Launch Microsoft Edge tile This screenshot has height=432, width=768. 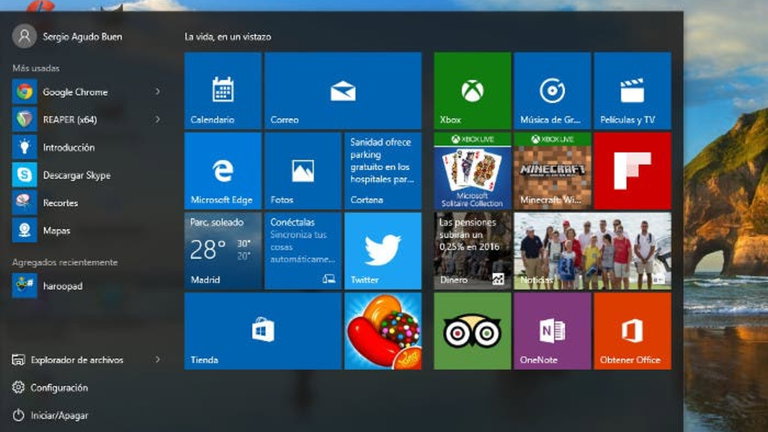(x=223, y=171)
